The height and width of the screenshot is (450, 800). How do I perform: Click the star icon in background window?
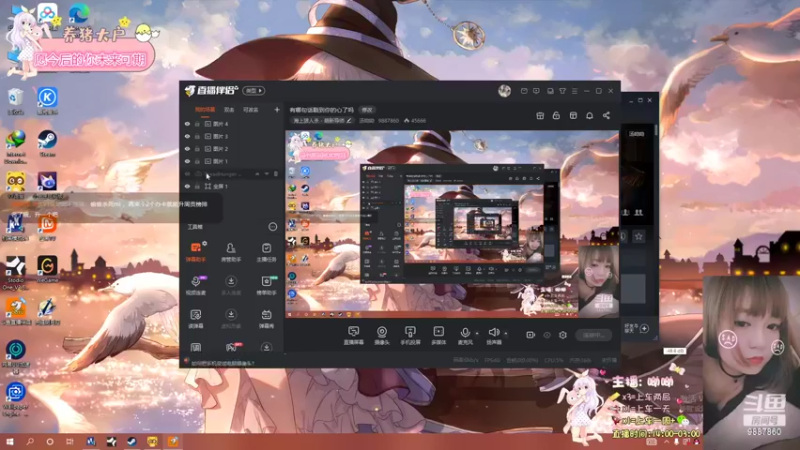(x=638, y=236)
